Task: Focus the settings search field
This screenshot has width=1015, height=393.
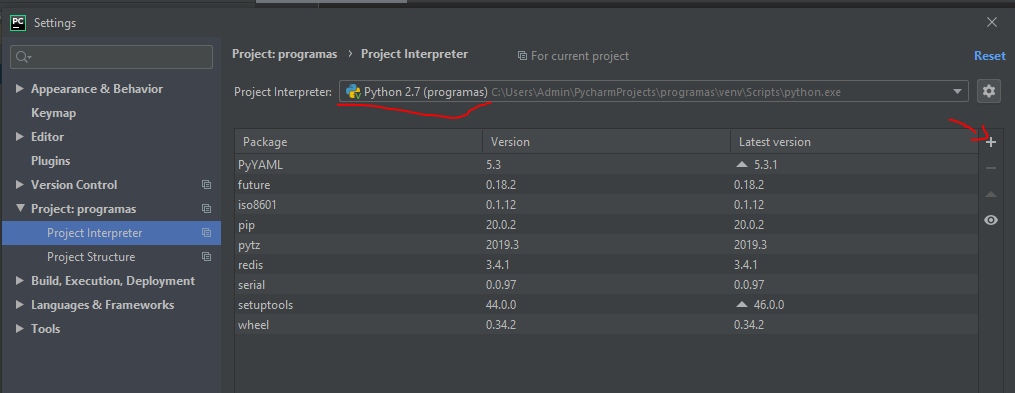Action: coord(111,57)
